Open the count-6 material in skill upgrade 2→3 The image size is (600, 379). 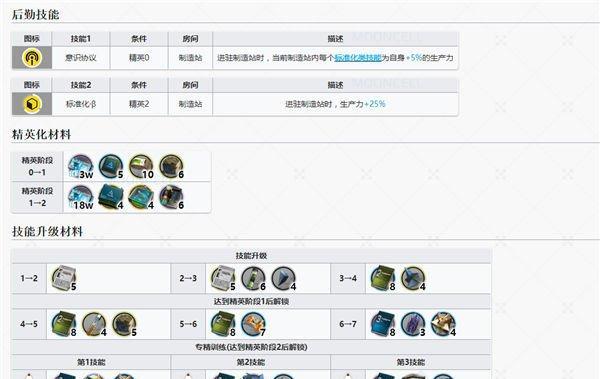253,278
